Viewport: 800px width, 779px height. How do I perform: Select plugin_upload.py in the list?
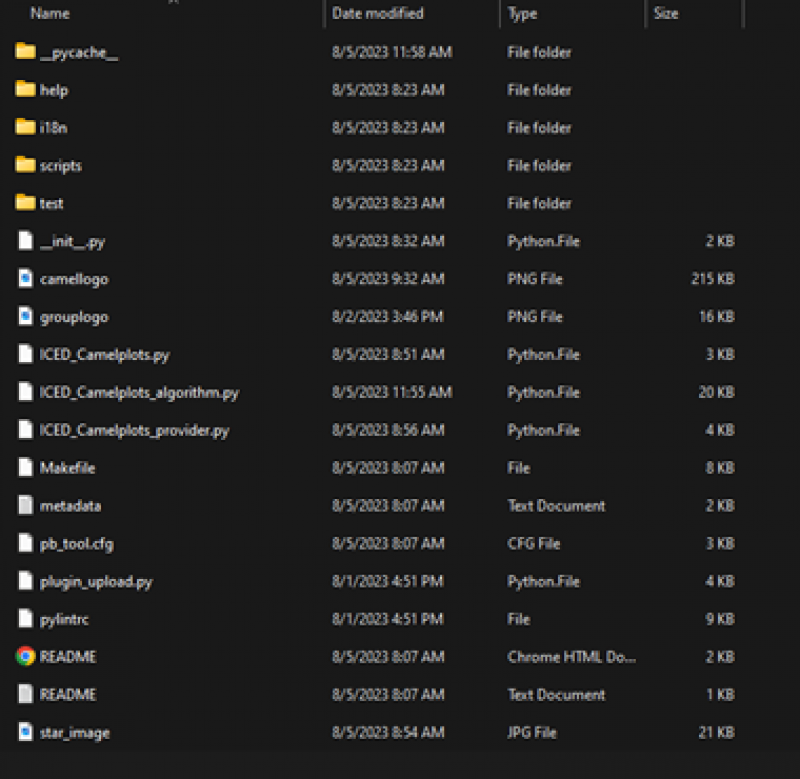96,581
